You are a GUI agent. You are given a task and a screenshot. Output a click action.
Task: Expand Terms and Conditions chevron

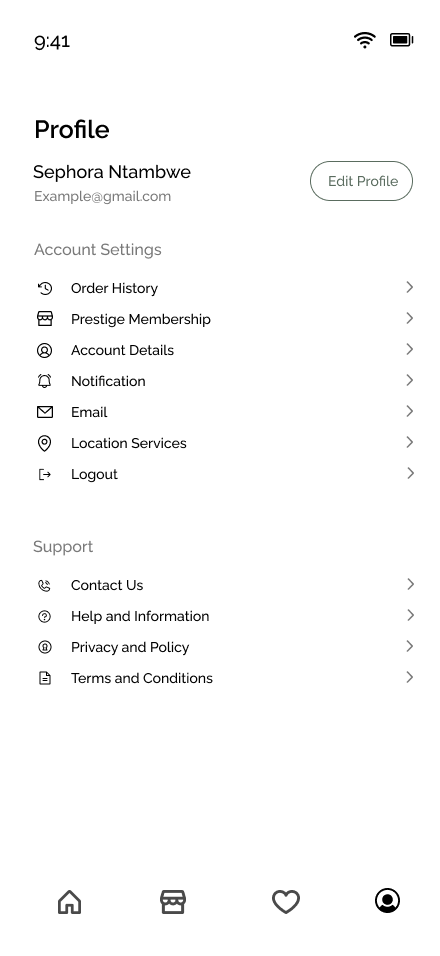(x=410, y=677)
